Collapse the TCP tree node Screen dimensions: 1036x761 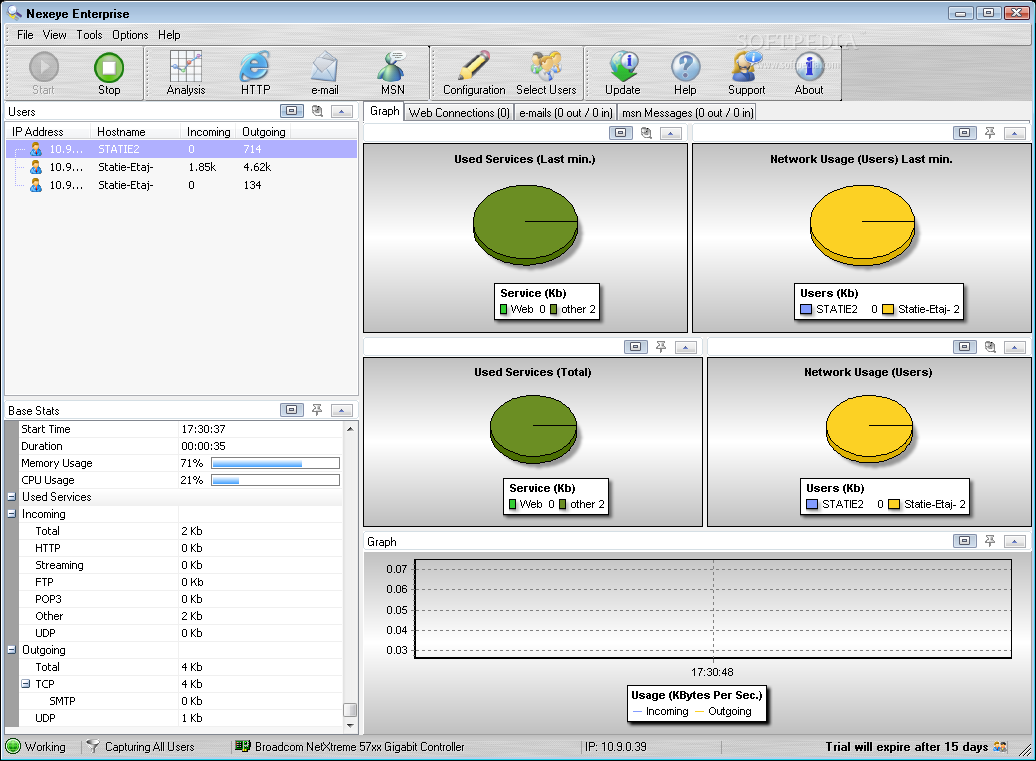[25, 684]
